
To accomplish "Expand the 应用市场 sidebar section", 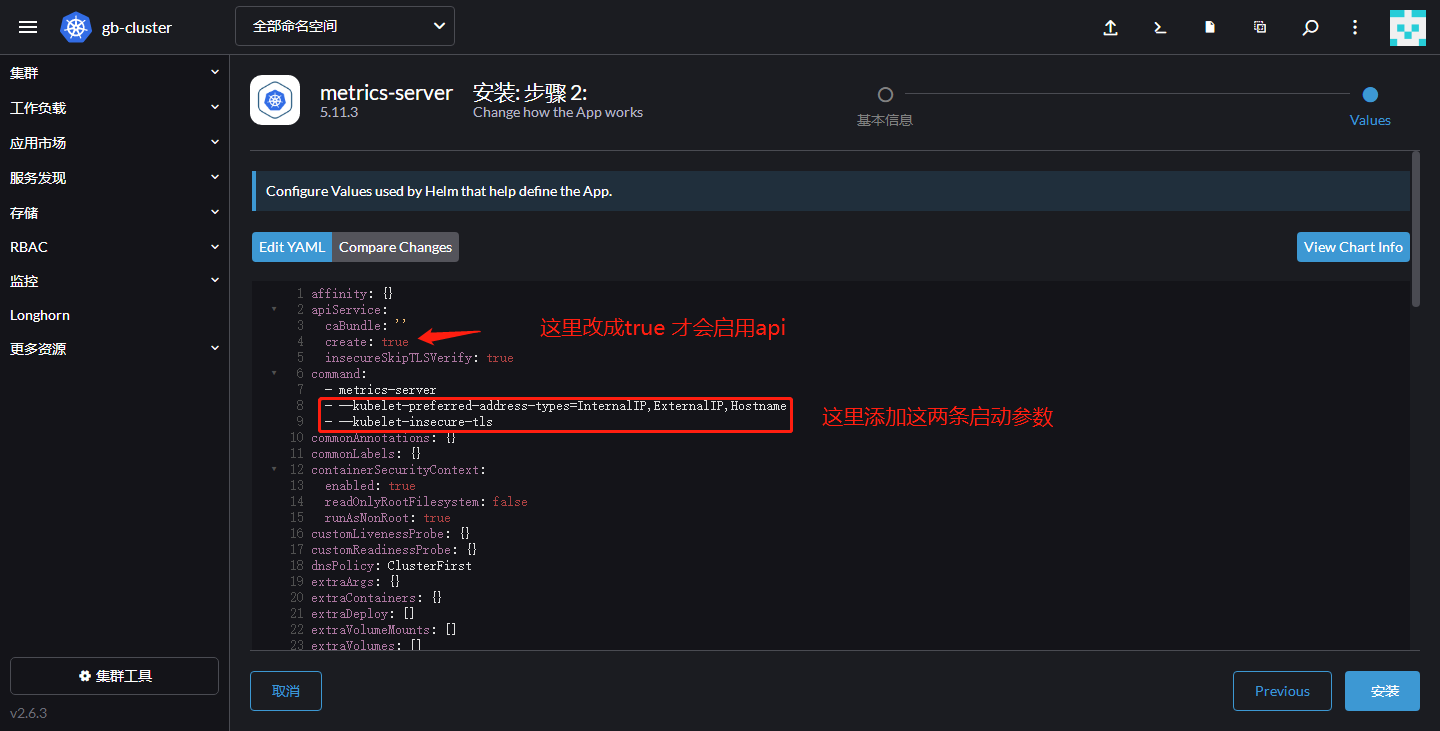I will coord(114,143).
